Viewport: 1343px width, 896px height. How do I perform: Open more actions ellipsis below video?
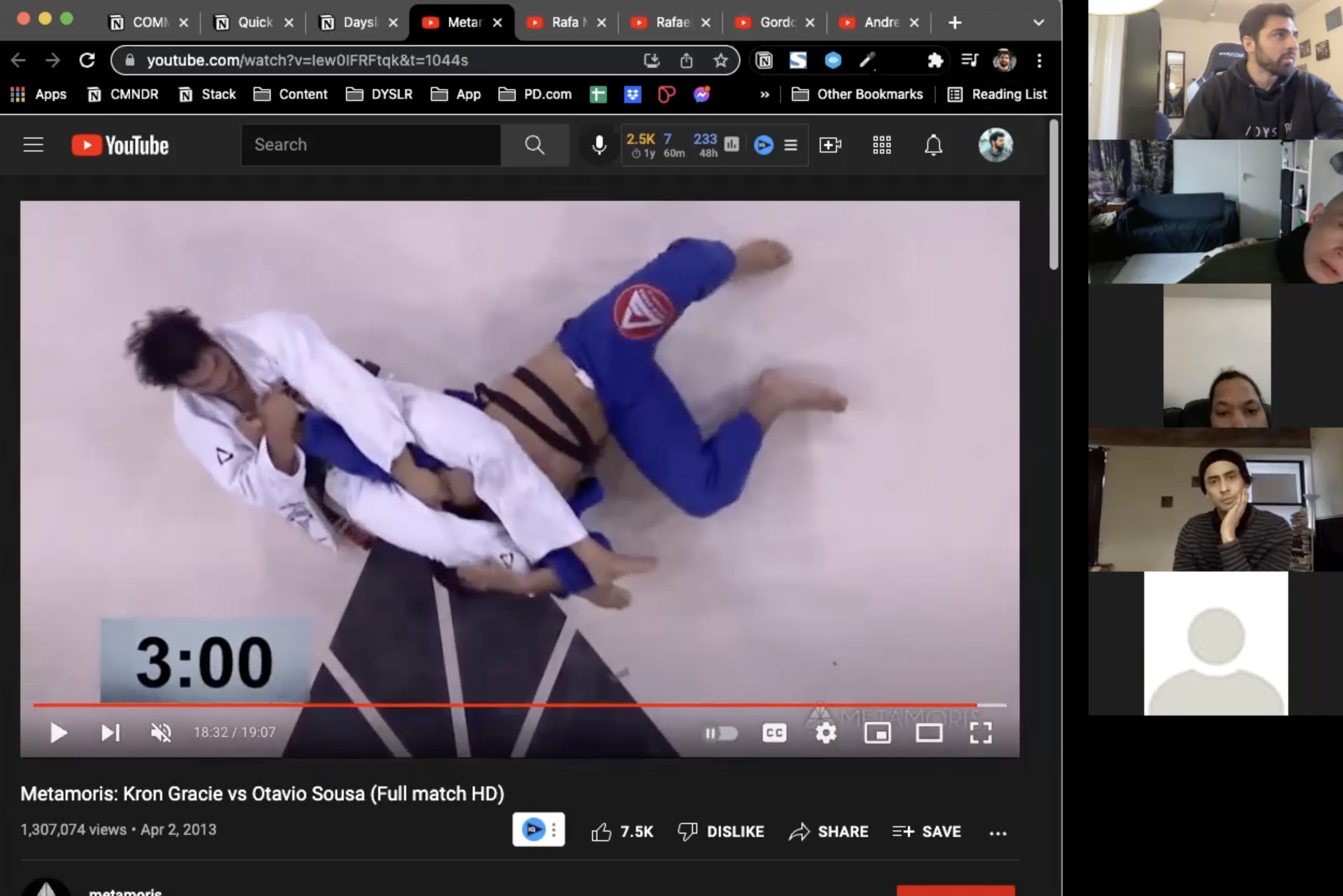tap(998, 833)
